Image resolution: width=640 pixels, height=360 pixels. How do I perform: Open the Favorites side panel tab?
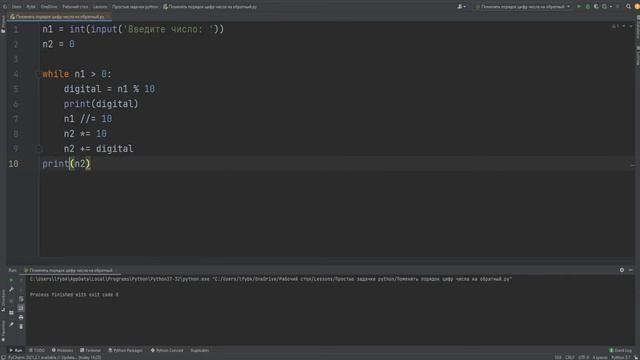pyautogui.click(x=3, y=330)
